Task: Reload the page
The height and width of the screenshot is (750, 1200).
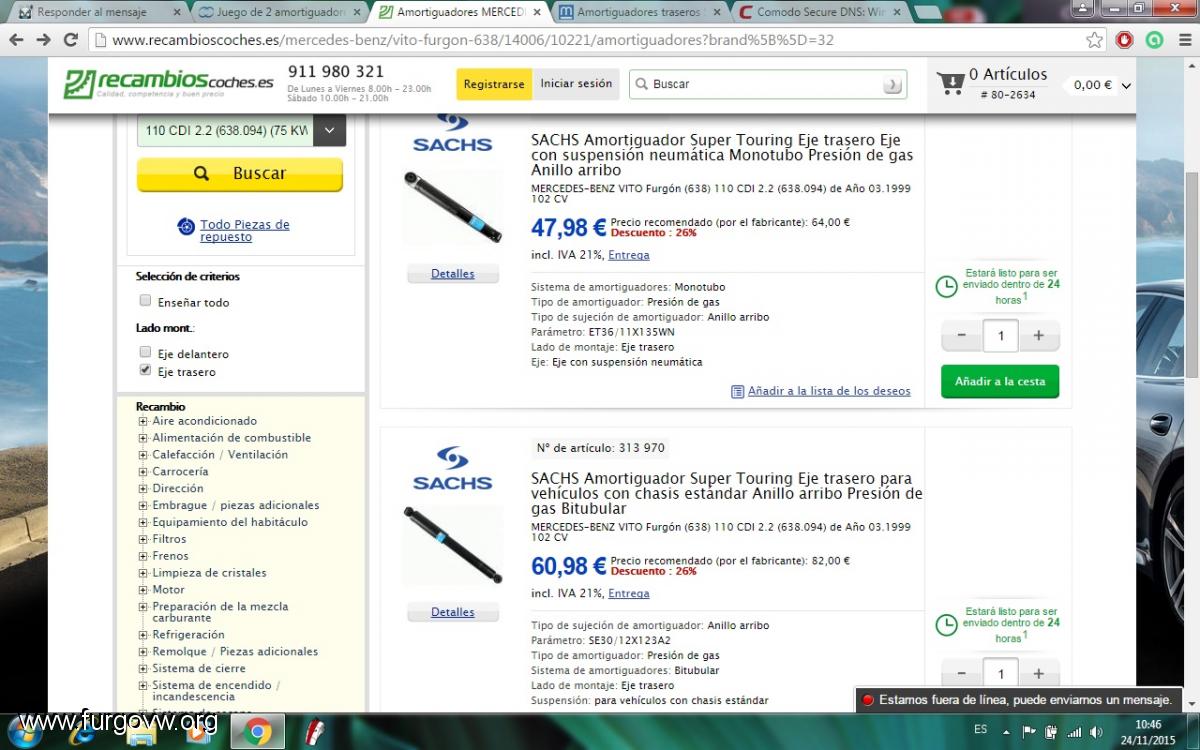Action: tap(70, 40)
